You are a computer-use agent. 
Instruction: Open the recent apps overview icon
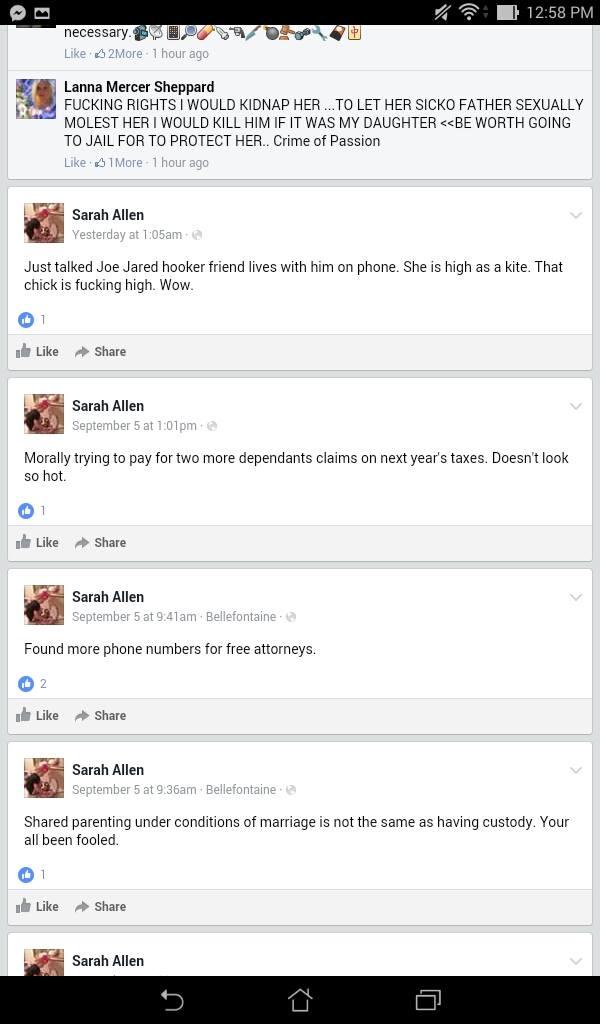point(428,1000)
